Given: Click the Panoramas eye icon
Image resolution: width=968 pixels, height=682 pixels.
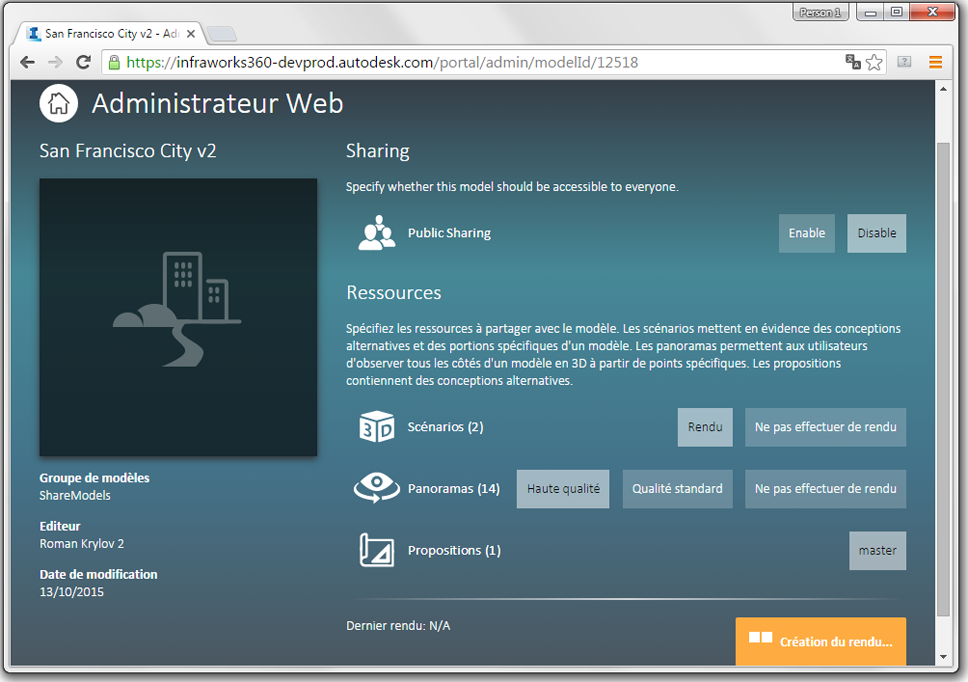Looking at the screenshot, I should [x=377, y=488].
